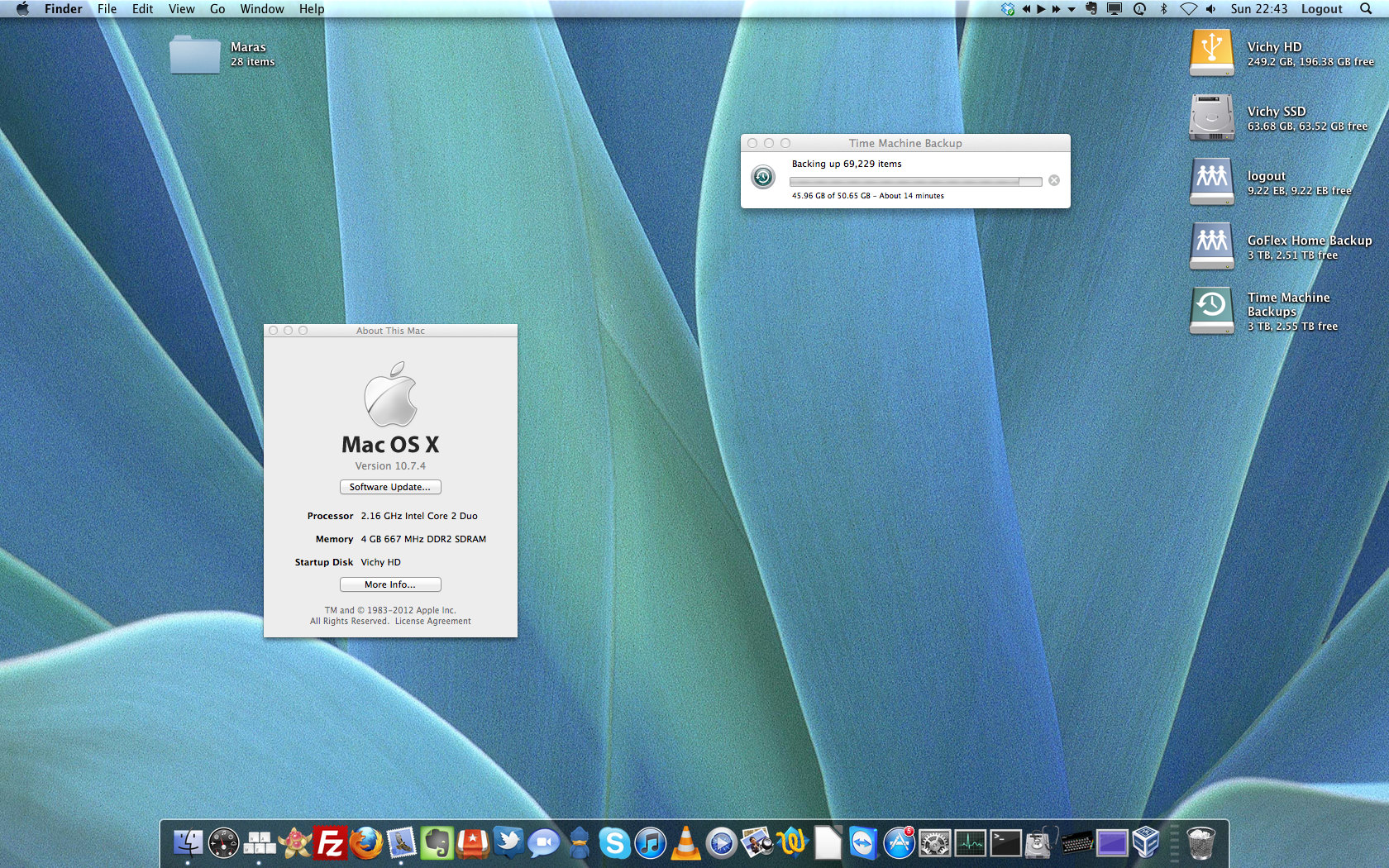Expand the media controls dropdown arrow

1072,9
